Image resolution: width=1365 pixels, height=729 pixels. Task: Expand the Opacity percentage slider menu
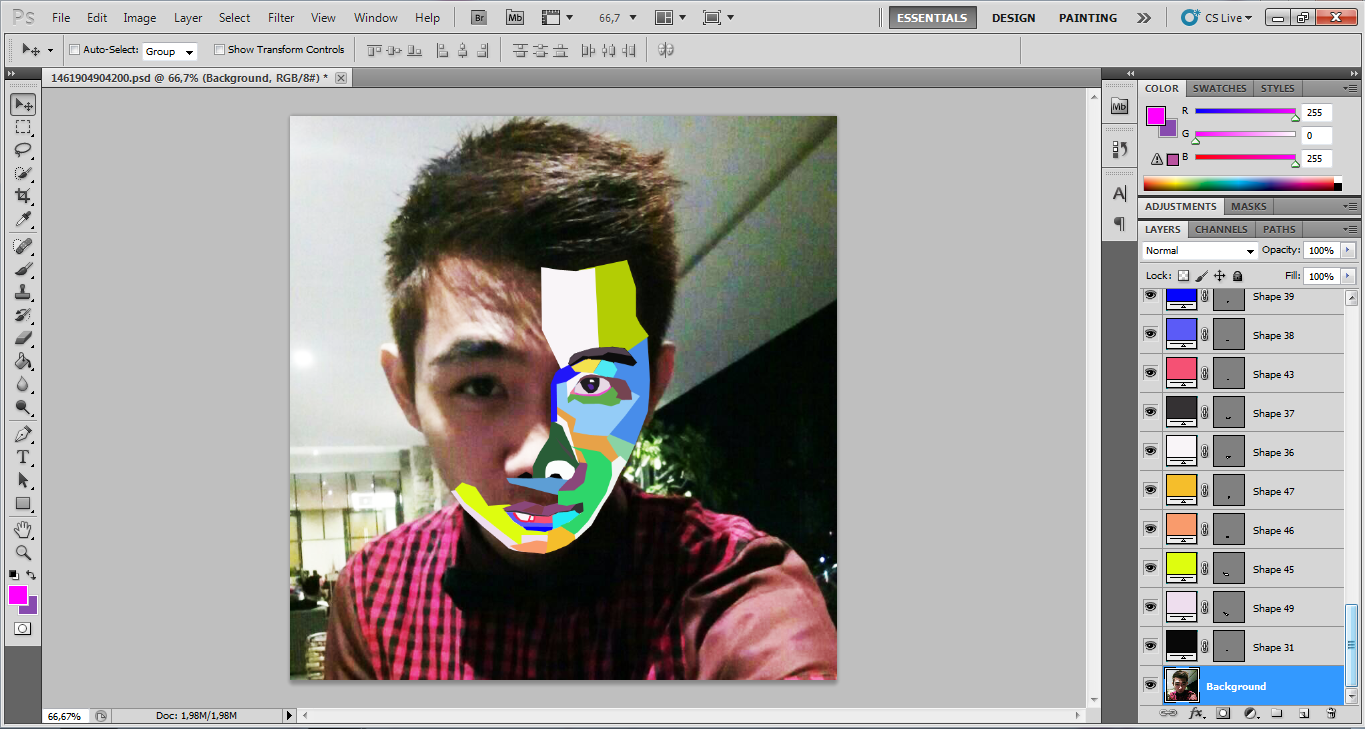1346,250
